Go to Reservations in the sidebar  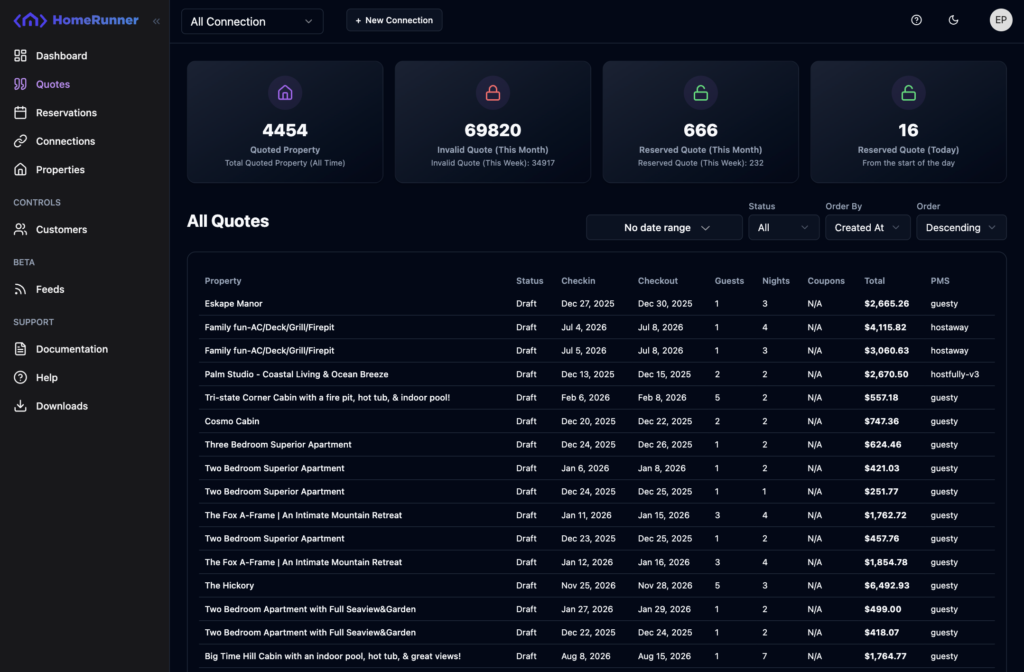(66, 113)
